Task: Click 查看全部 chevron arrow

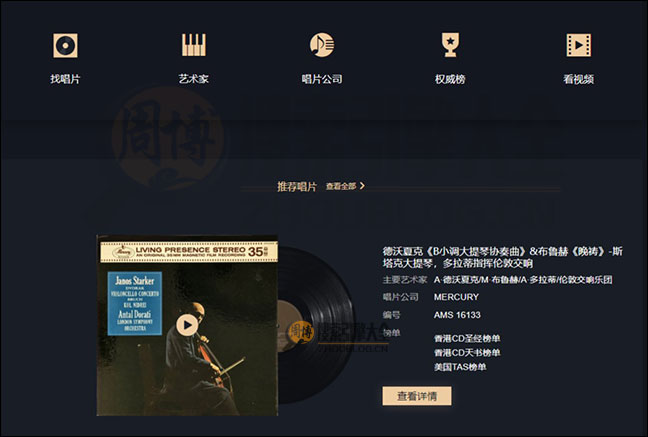Action: click(362, 186)
